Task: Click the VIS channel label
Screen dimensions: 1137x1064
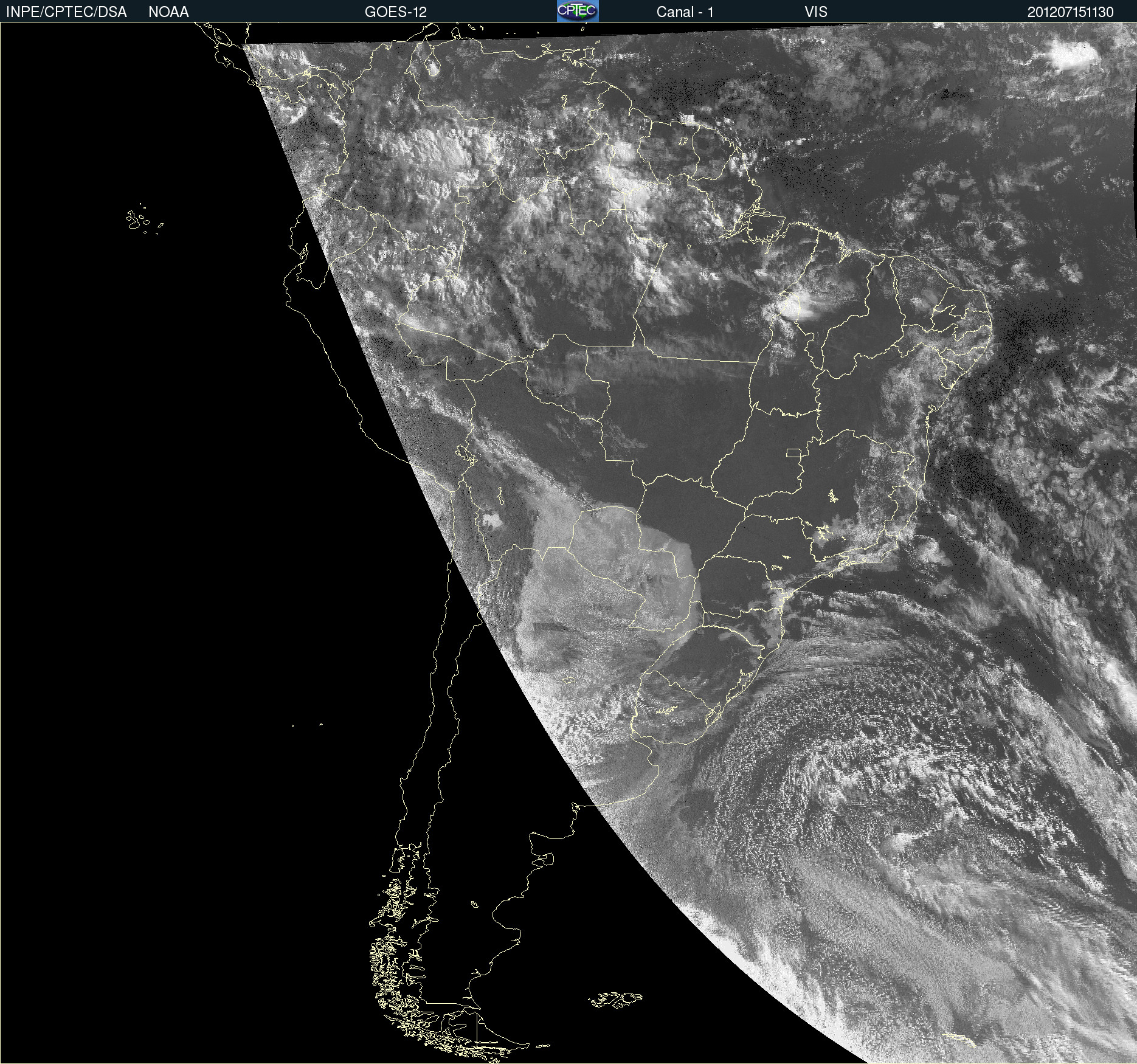Action: (x=816, y=12)
